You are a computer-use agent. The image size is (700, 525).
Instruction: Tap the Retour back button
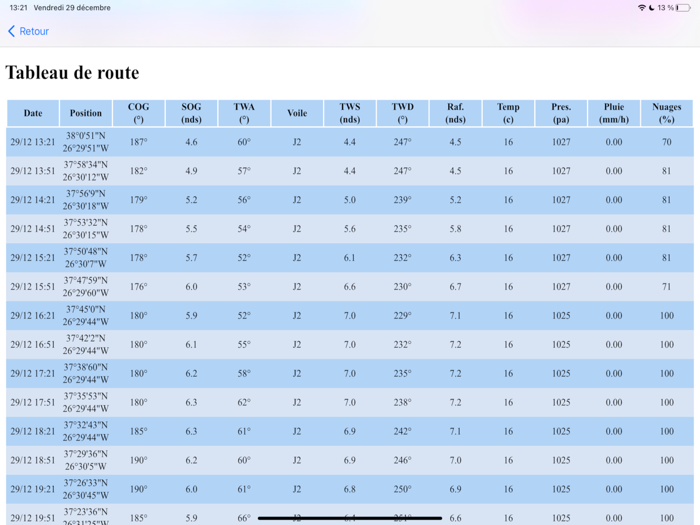tap(28, 31)
